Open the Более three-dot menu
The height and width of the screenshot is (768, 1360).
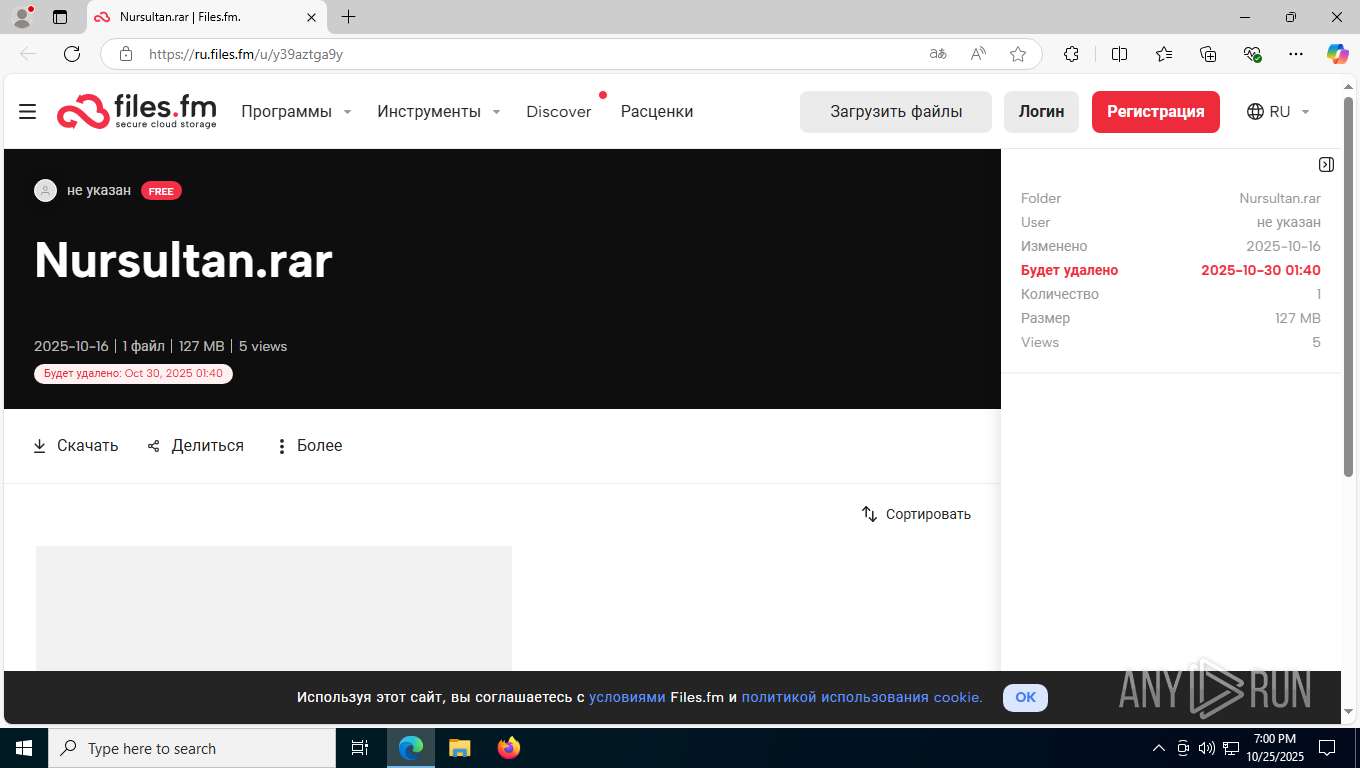(x=309, y=446)
